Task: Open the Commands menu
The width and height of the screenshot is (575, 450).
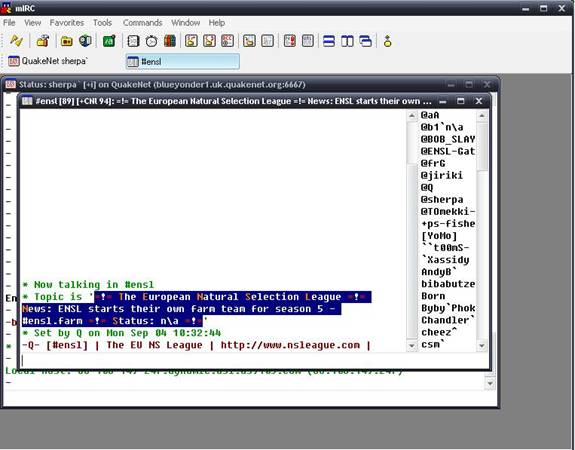Action: [143, 23]
